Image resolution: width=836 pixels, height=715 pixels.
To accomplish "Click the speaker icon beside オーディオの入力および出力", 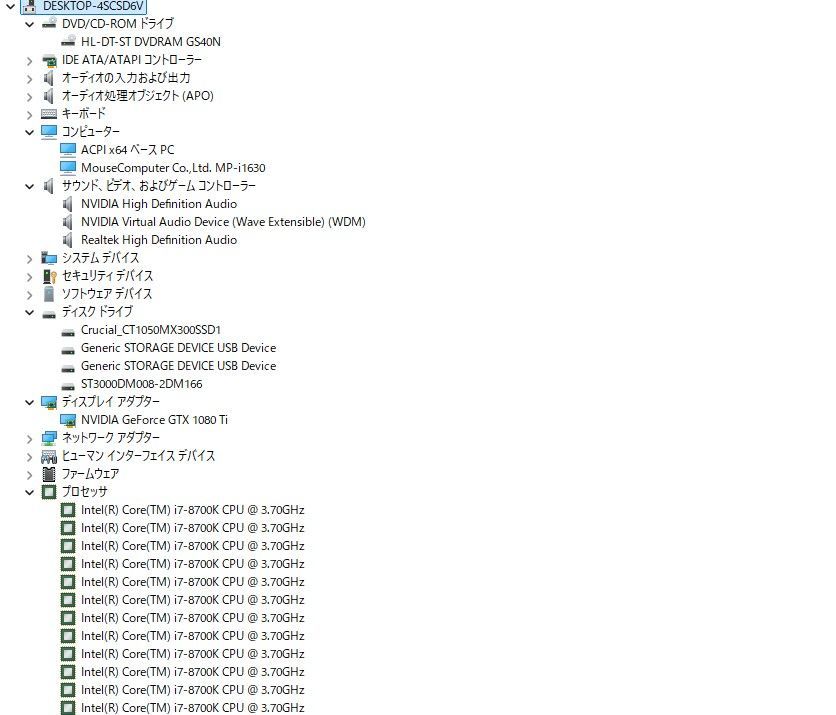I will [x=49, y=78].
